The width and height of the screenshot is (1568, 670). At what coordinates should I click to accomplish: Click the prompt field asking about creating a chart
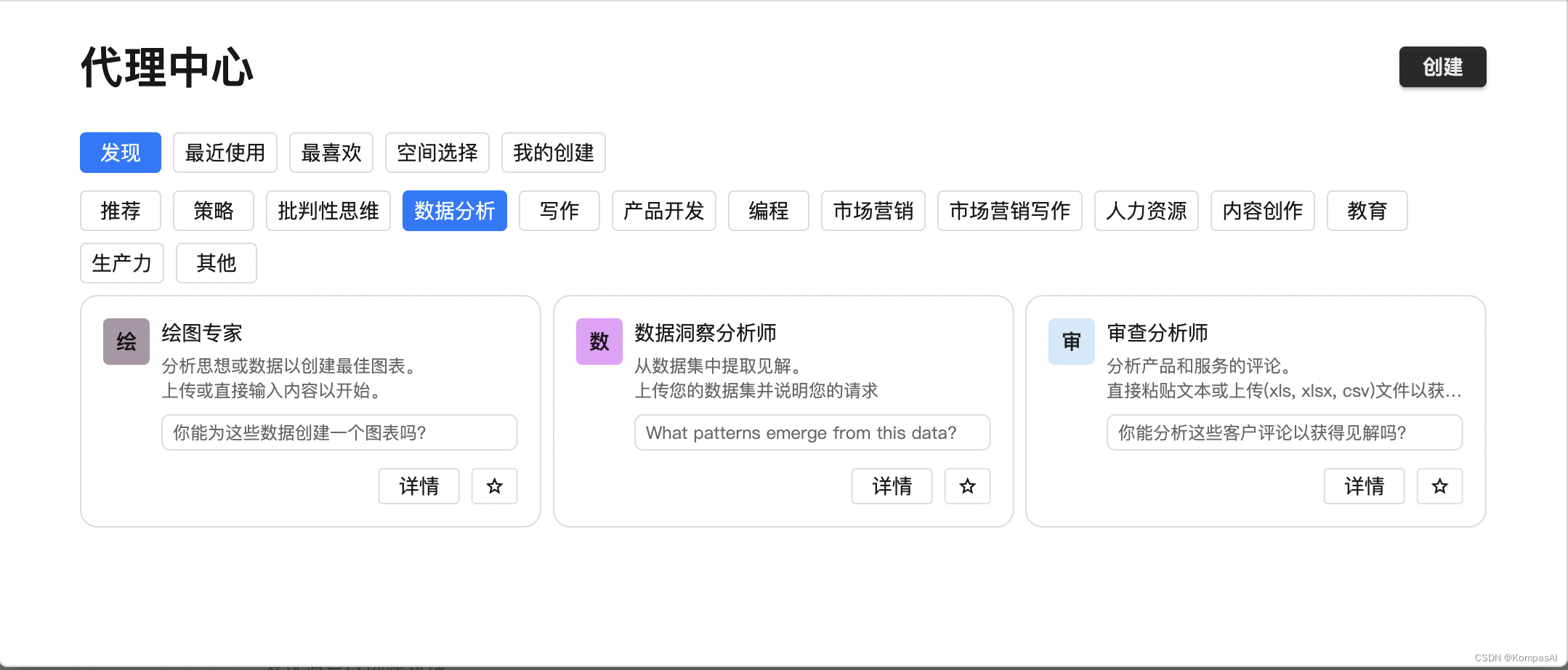(x=339, y=432)
